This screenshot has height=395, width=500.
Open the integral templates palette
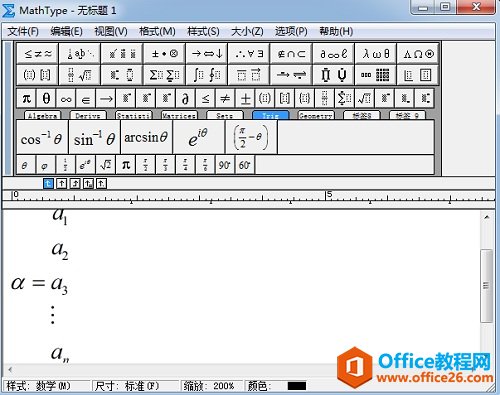[207, 75]
